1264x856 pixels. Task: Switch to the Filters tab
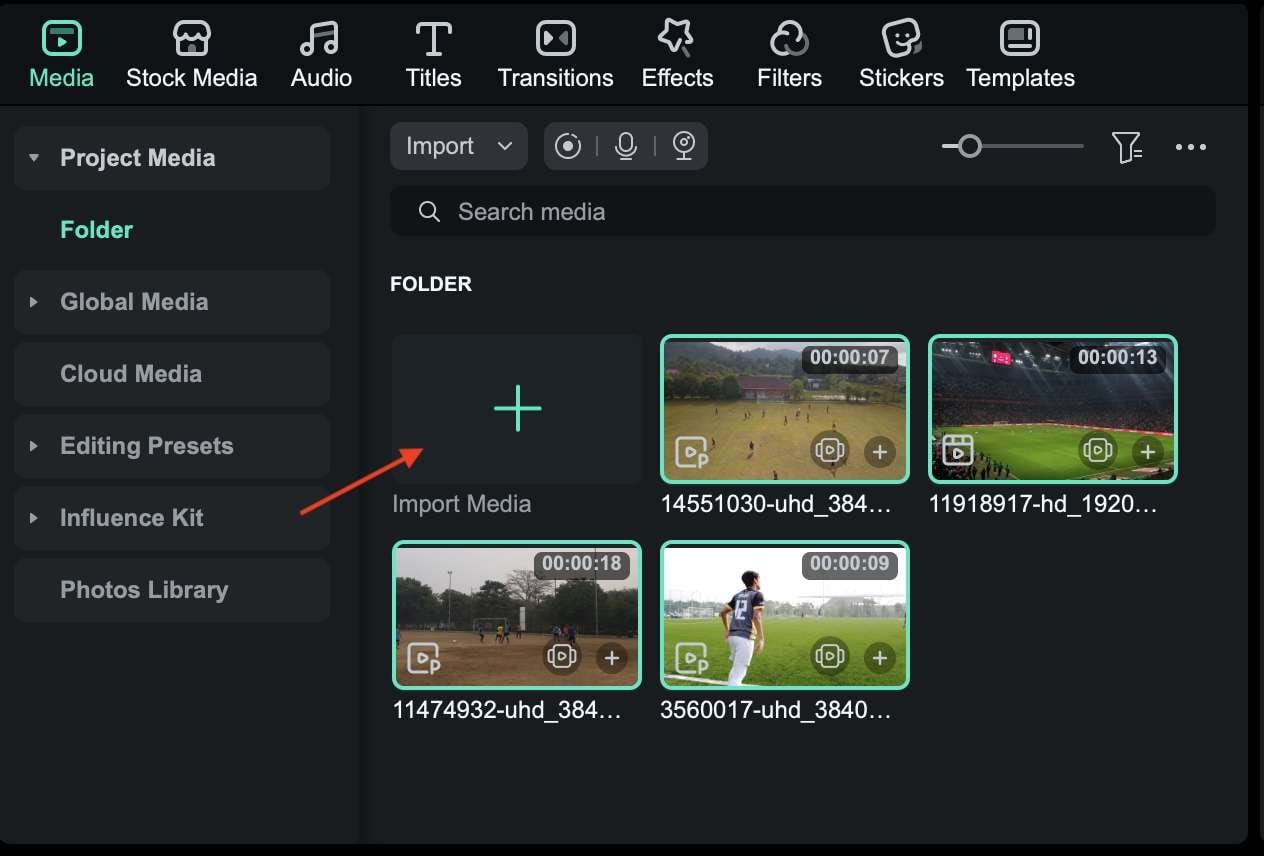(x=789, y=56)
